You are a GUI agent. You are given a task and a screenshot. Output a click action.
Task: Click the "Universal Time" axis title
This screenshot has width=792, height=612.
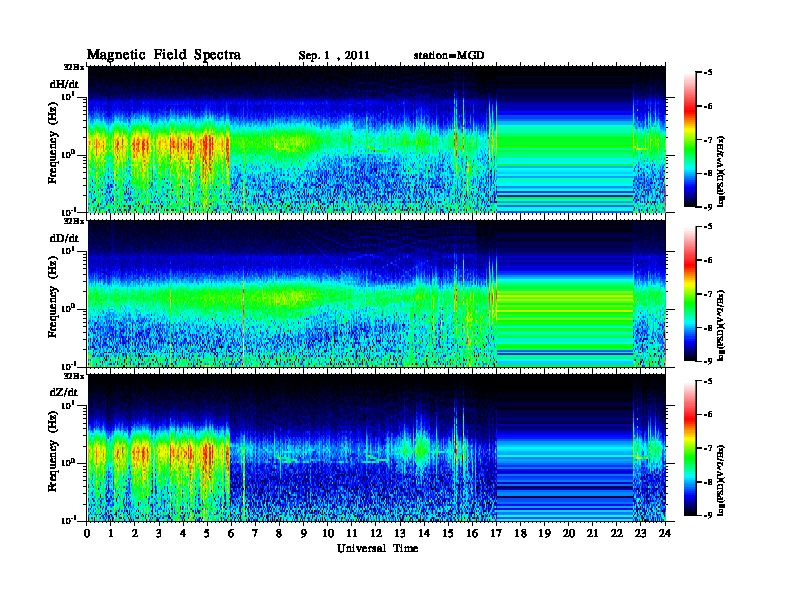[377, 548]
